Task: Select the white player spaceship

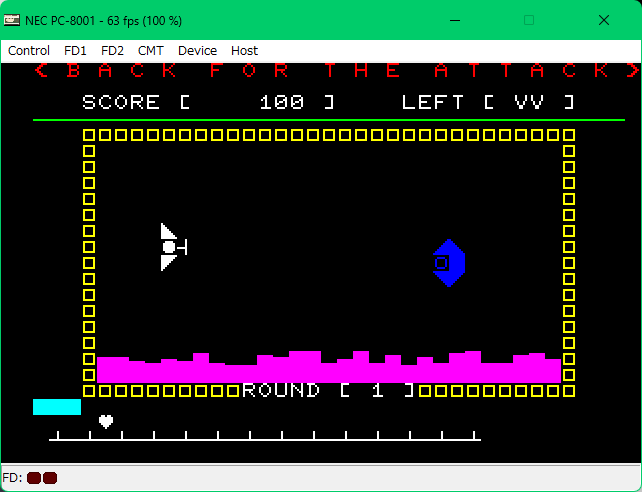Action: (x=171, y=247)
